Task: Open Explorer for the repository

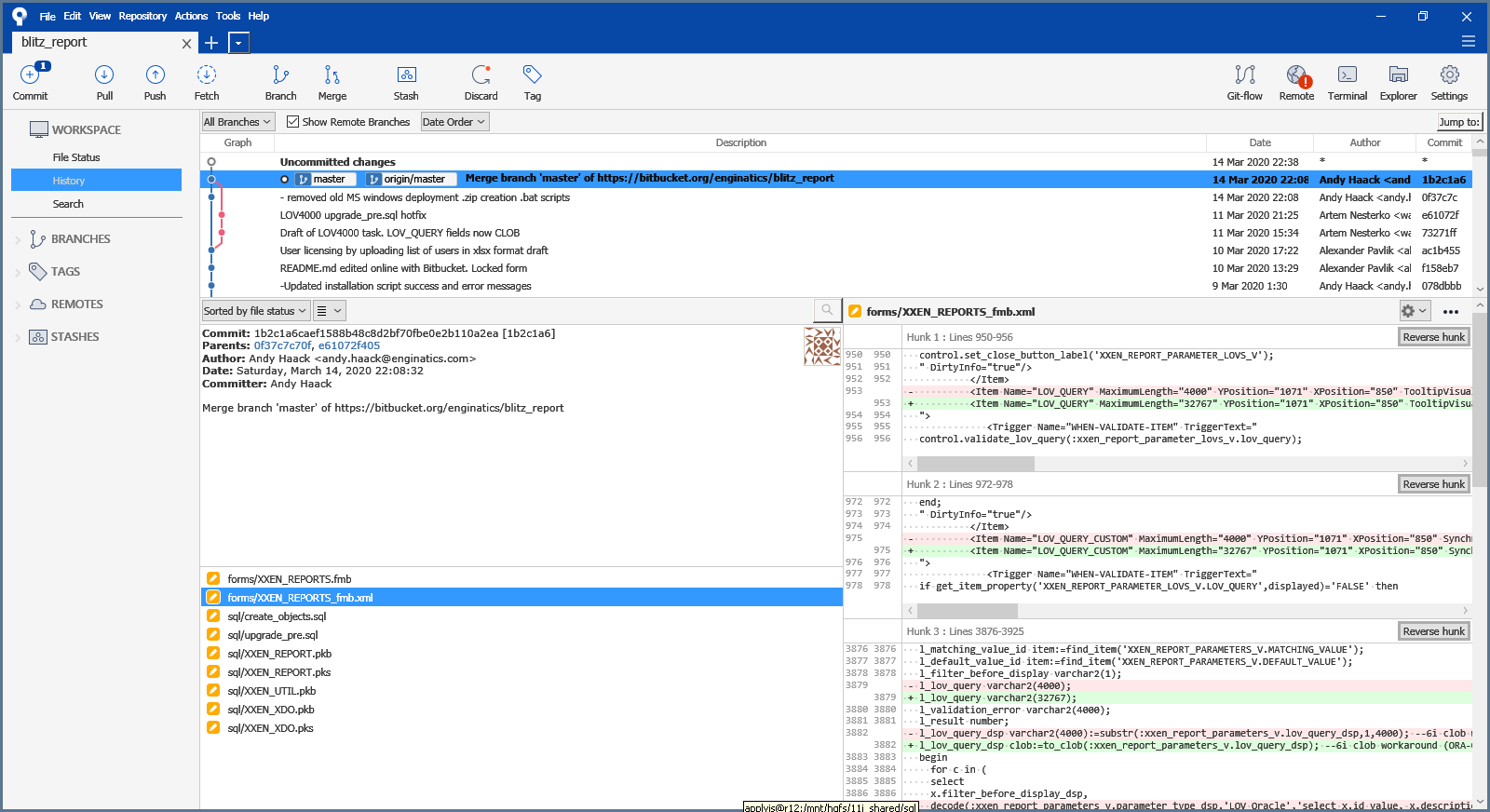Action: (1398, 81)
